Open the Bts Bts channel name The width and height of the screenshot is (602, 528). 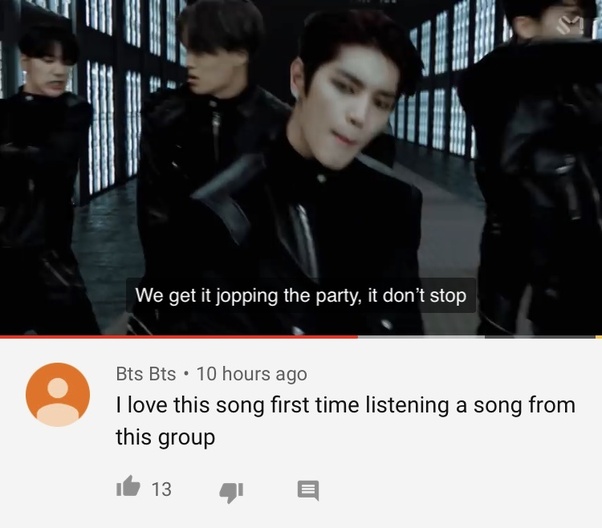click(146, 374)
